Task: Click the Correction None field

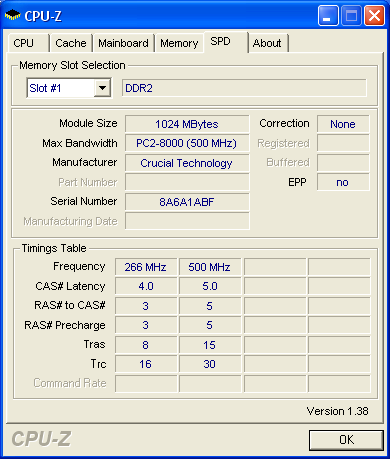Action: tap(343, 124)
